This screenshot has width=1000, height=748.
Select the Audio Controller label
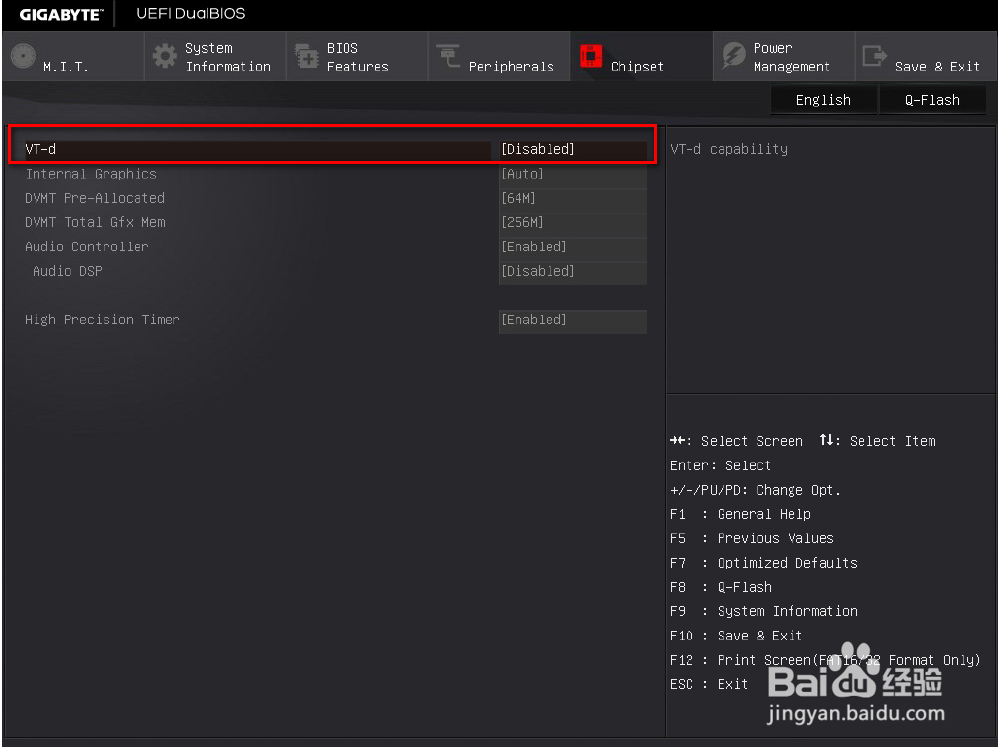(87, 247)
